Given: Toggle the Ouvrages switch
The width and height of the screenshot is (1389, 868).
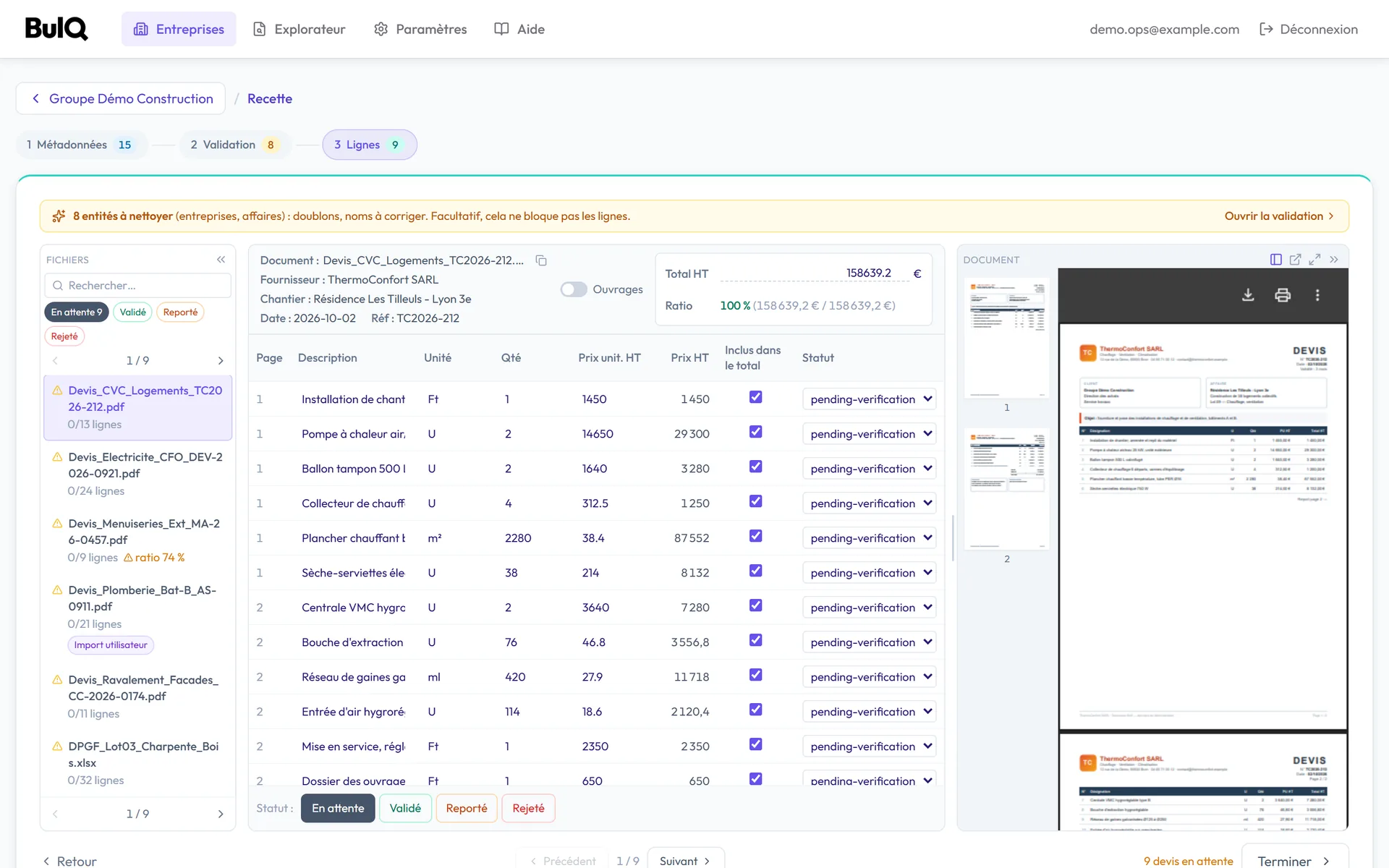Looking at the screenshot, I should (574, 289).
